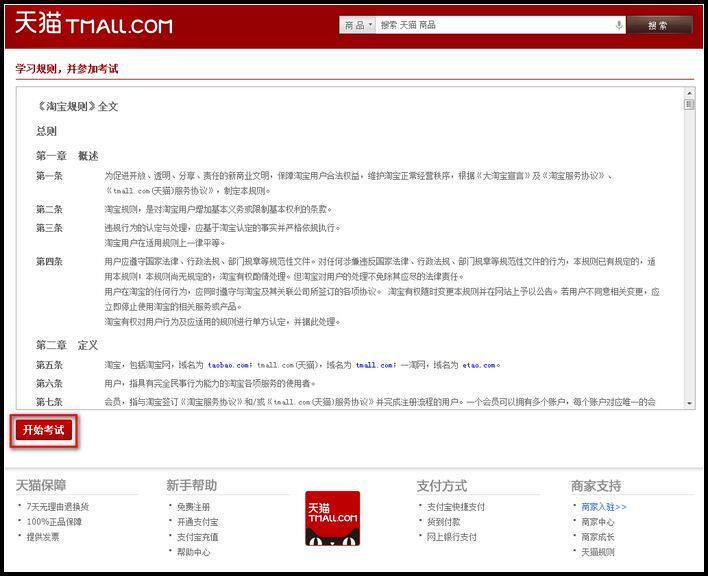Click the rules box scroll up arrow
The width and height of the screenshot is (708, 576).
pyautogui.click(x=689, y=93)
